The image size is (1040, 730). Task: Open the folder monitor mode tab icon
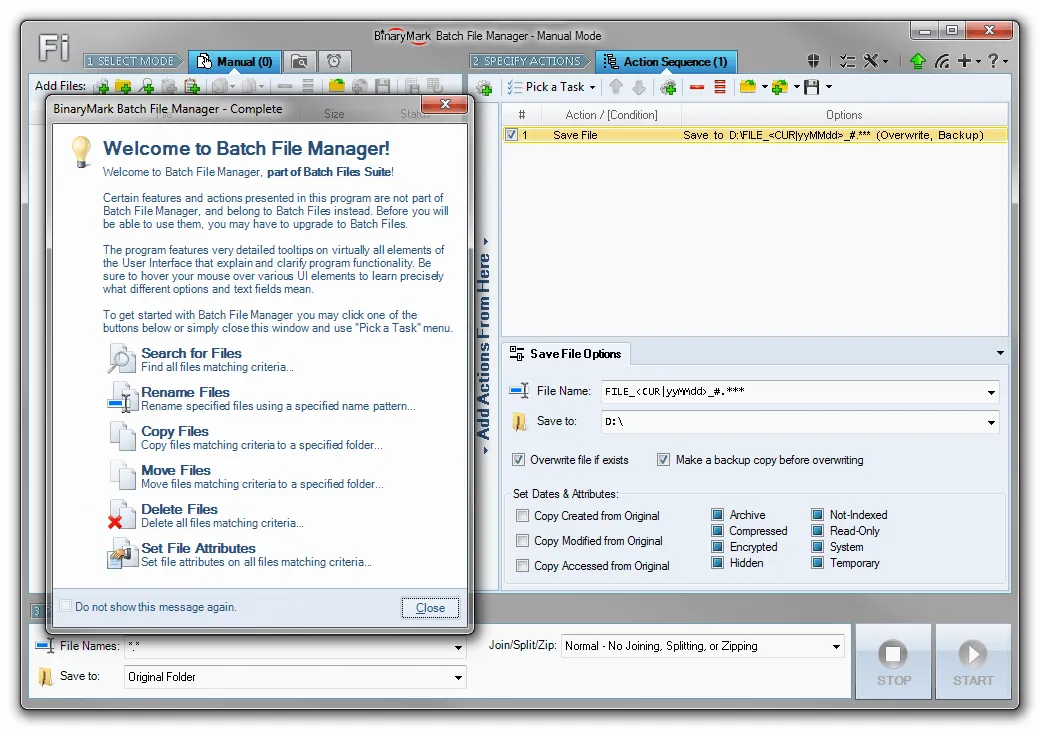pyautogui.click(x=298, y=62)
